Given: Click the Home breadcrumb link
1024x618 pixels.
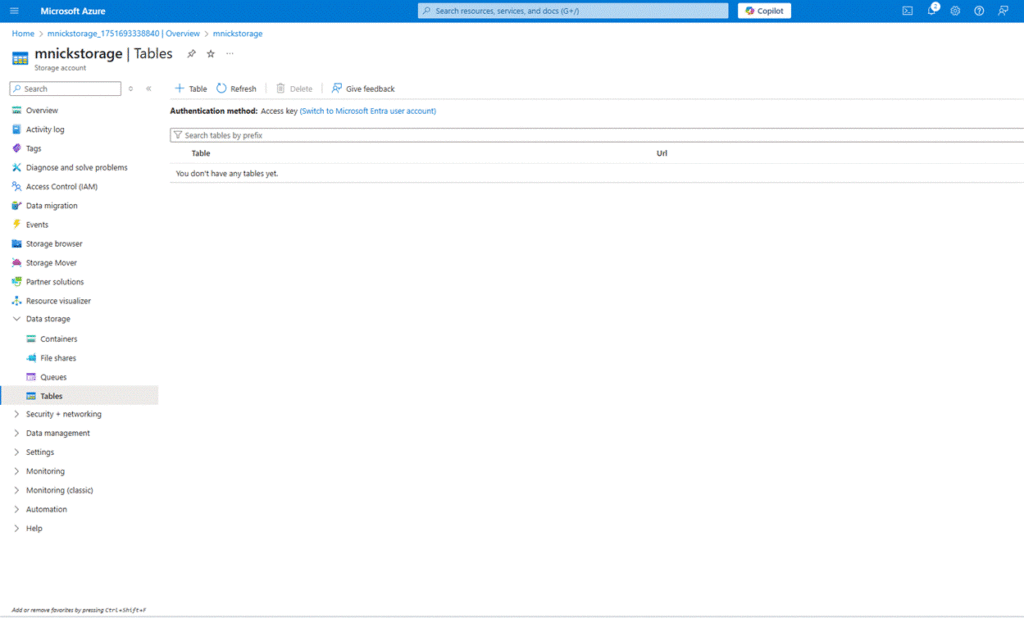Looking at the screenshot, I should [x=23, y=33].
